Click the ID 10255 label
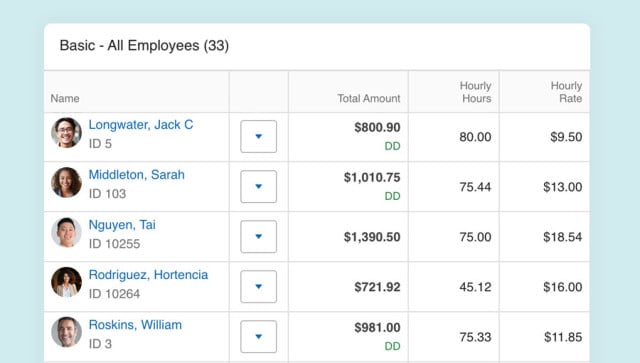640x363 pixels. [x=114, y=244]
